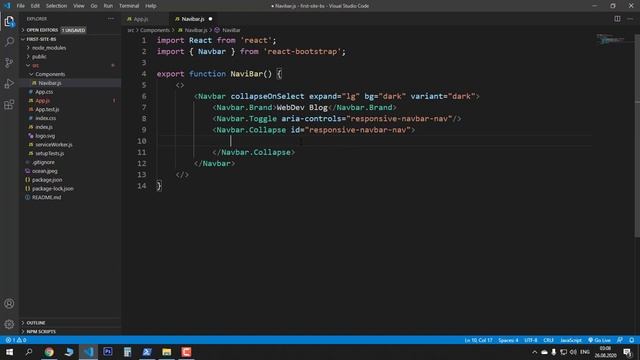The height and width of the screenshot is (360, 640).
Task: Open Google Chrome from the taskbar
Action: click(x=49, y=352)
